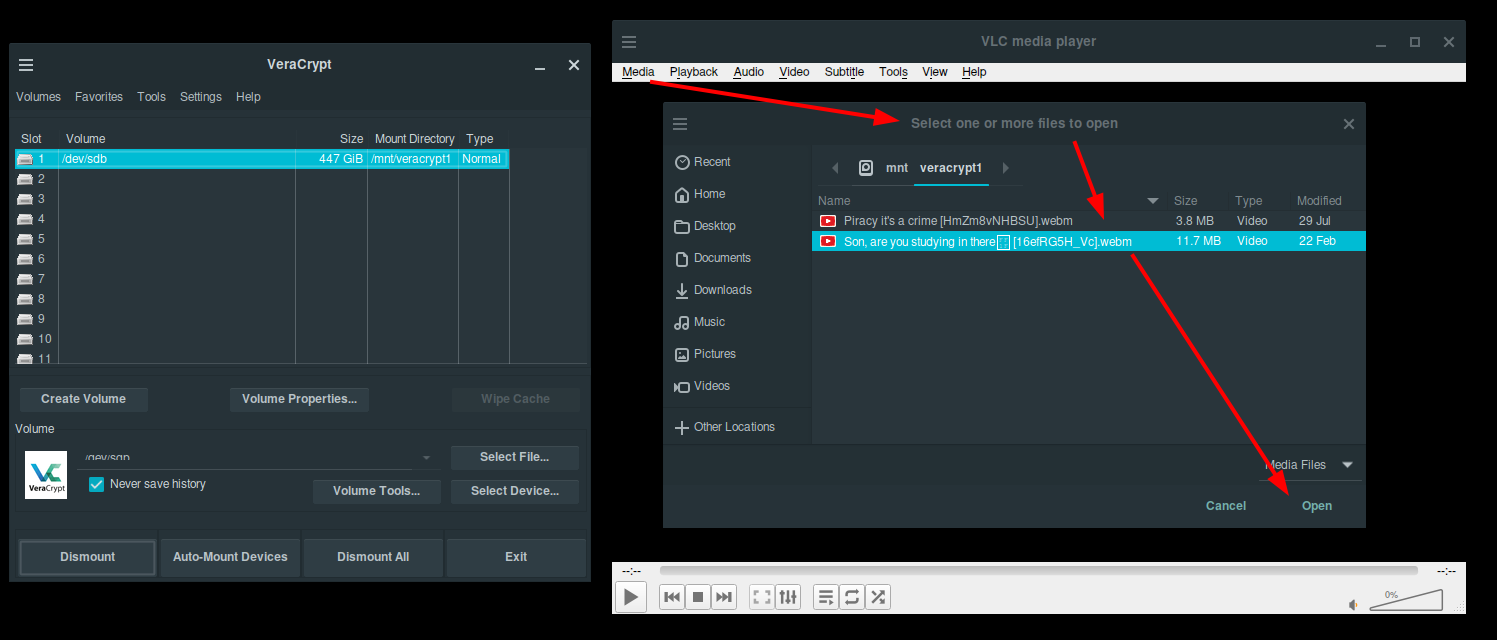
Task: Sort files by Size column
Action: point(1185,201)
